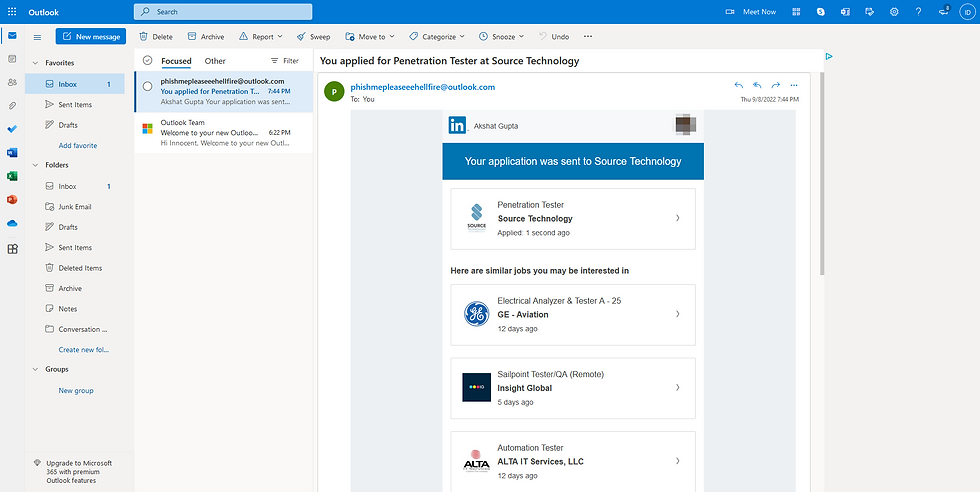Click the Delete toolbar button

point(156,37)
